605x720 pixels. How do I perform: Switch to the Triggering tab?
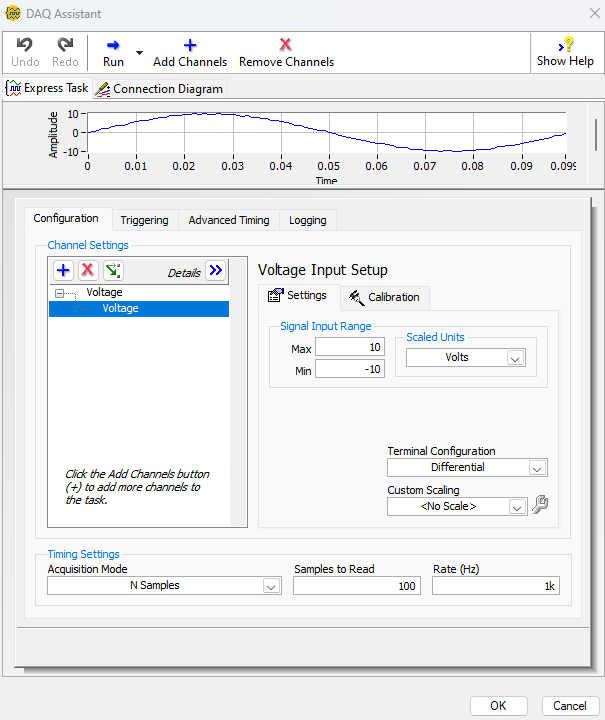coord(144,220)
